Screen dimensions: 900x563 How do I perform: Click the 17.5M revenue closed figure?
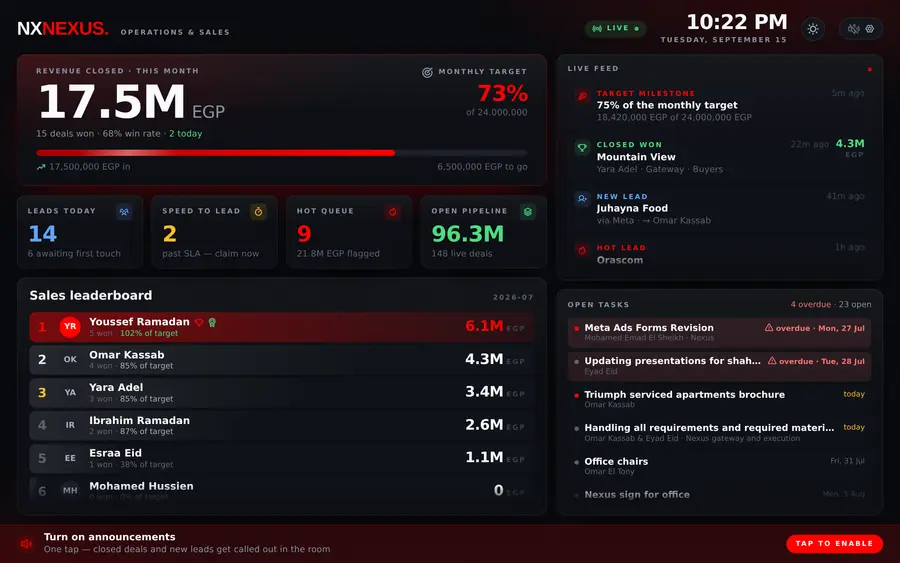click(x=111, y=102)
